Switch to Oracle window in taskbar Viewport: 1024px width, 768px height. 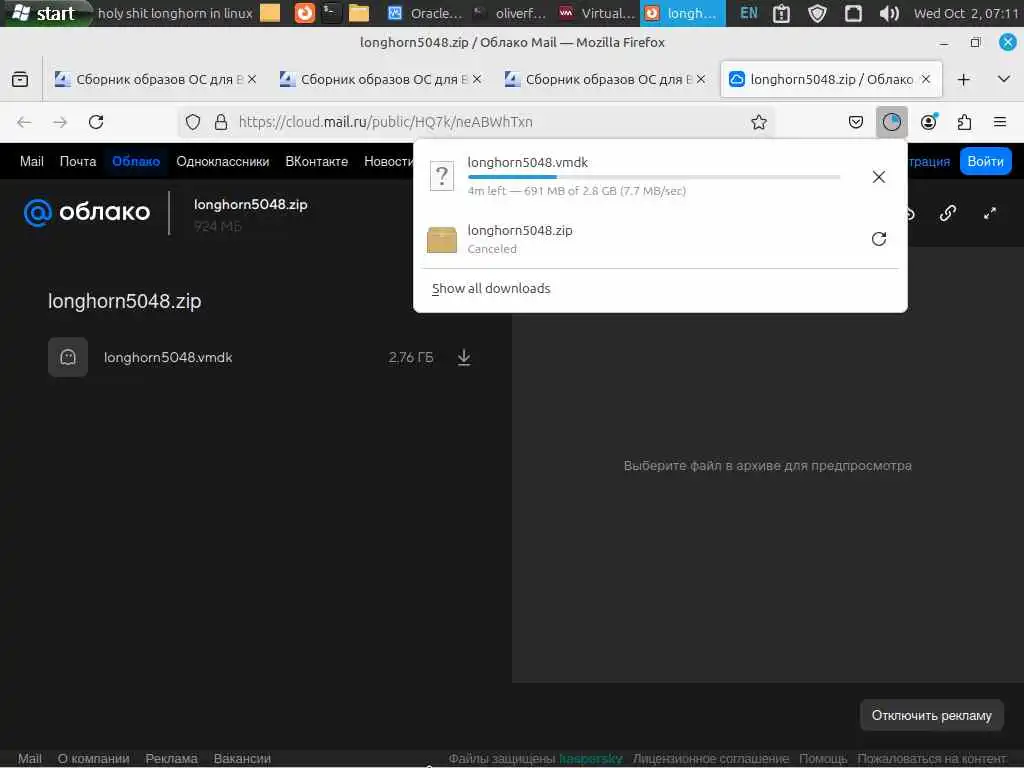pos(426,13)
